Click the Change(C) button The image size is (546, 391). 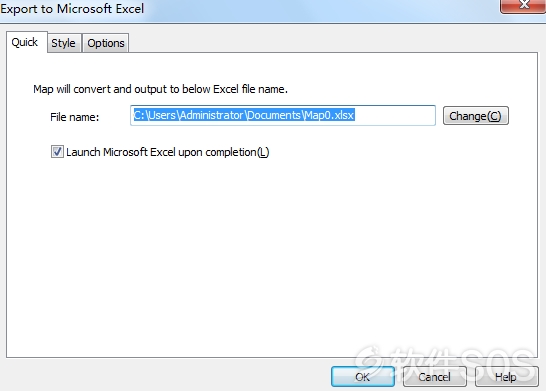pos(475,116)
